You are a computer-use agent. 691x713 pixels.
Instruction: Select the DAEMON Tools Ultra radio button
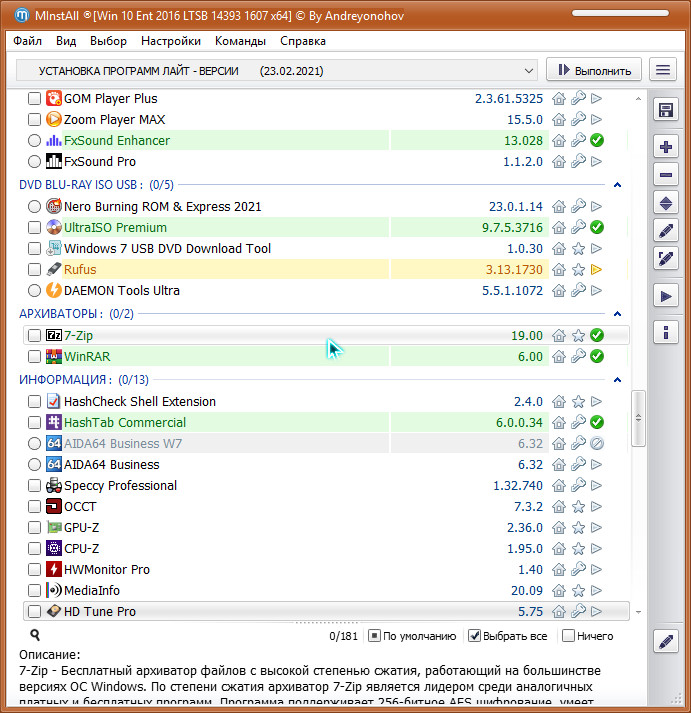(x=34, y=291)
